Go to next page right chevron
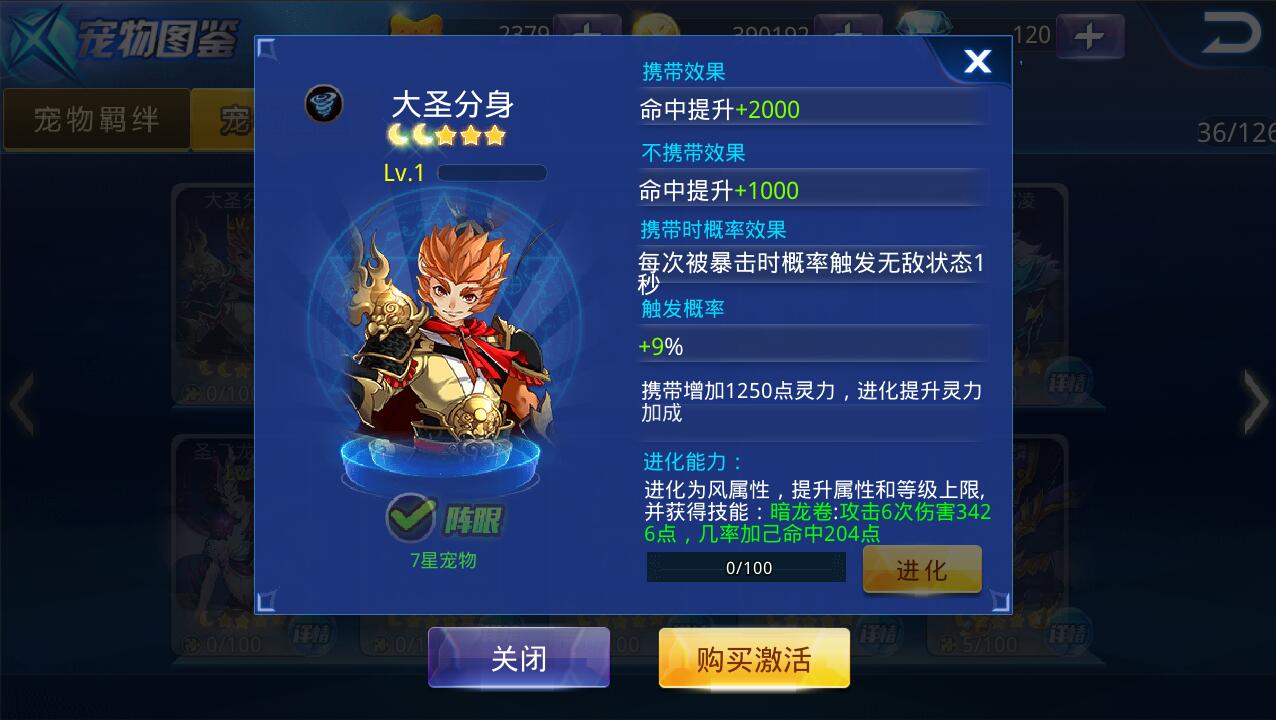1276x720 pixels. (1256, 402)
